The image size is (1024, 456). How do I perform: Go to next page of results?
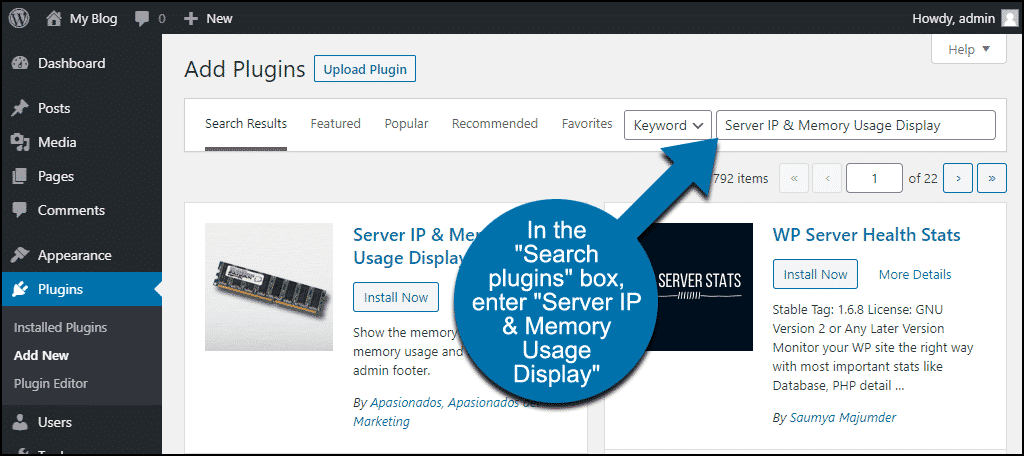click(958, 178)
